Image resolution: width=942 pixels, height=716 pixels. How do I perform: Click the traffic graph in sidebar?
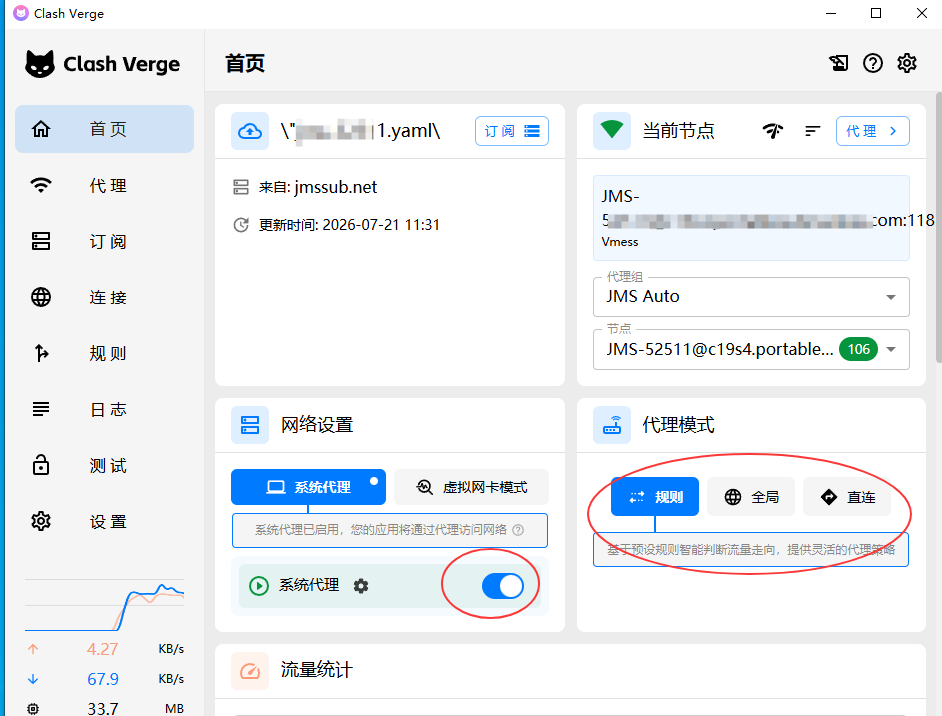tap(105, 605)
